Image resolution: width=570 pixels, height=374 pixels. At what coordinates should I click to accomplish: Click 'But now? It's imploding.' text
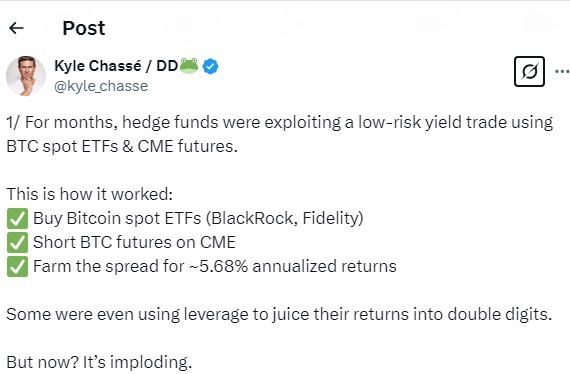point(99,362)
